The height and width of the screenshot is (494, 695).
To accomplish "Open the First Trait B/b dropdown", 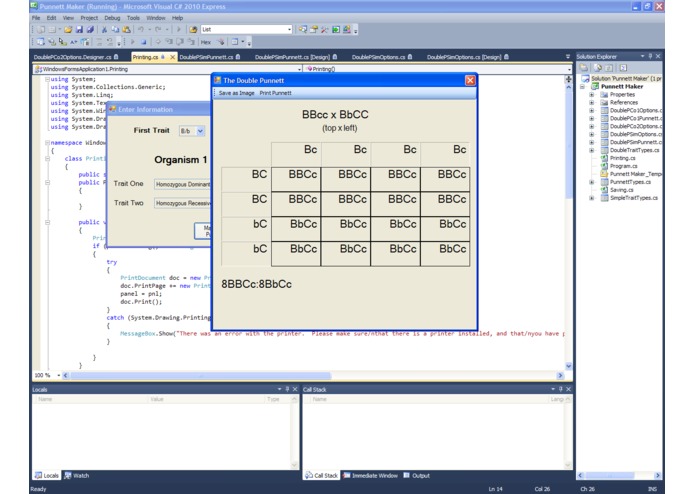I will tap(200, 131).
